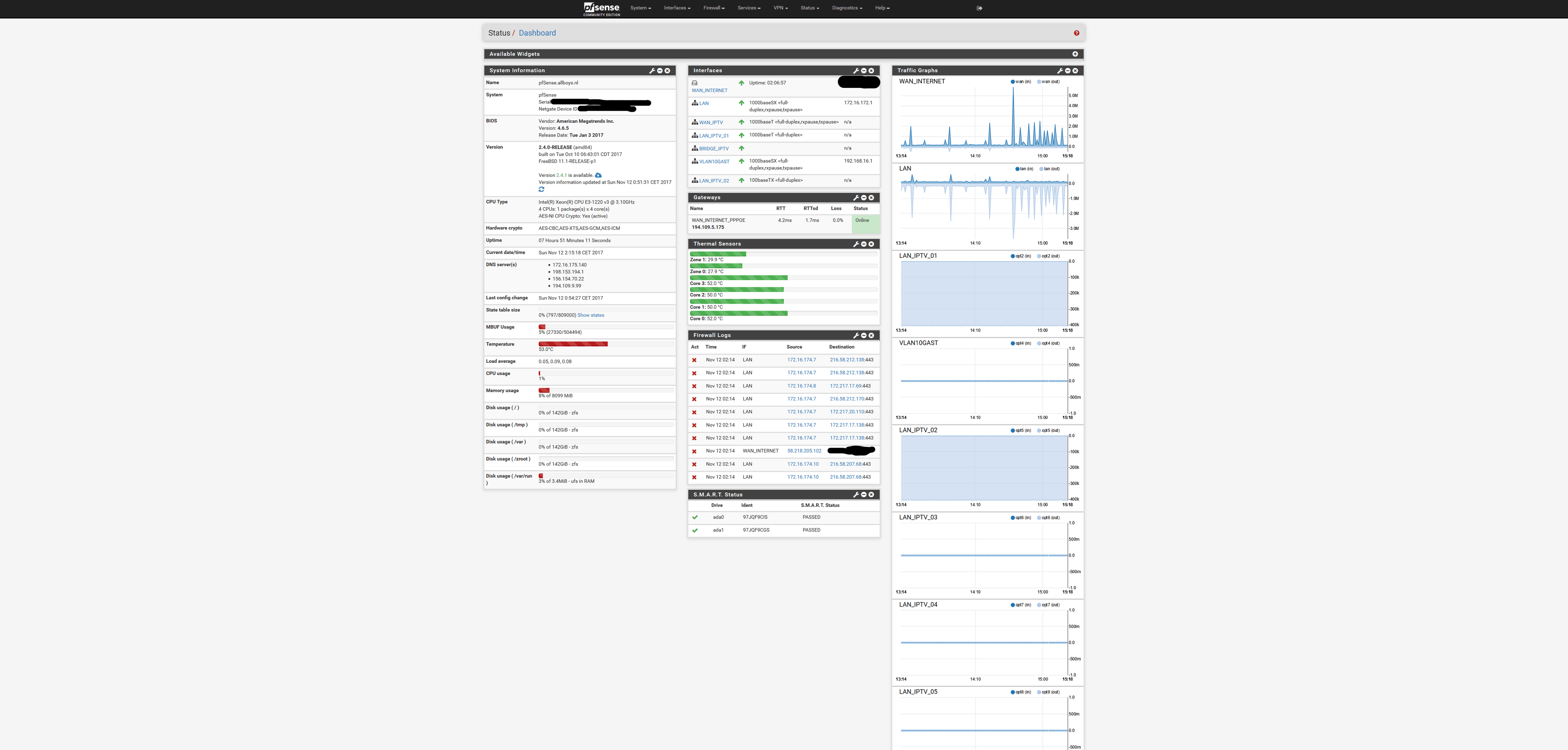Close the S.M.A.R.T. Status widget
Screen dimensions: 1568x750
871,495
